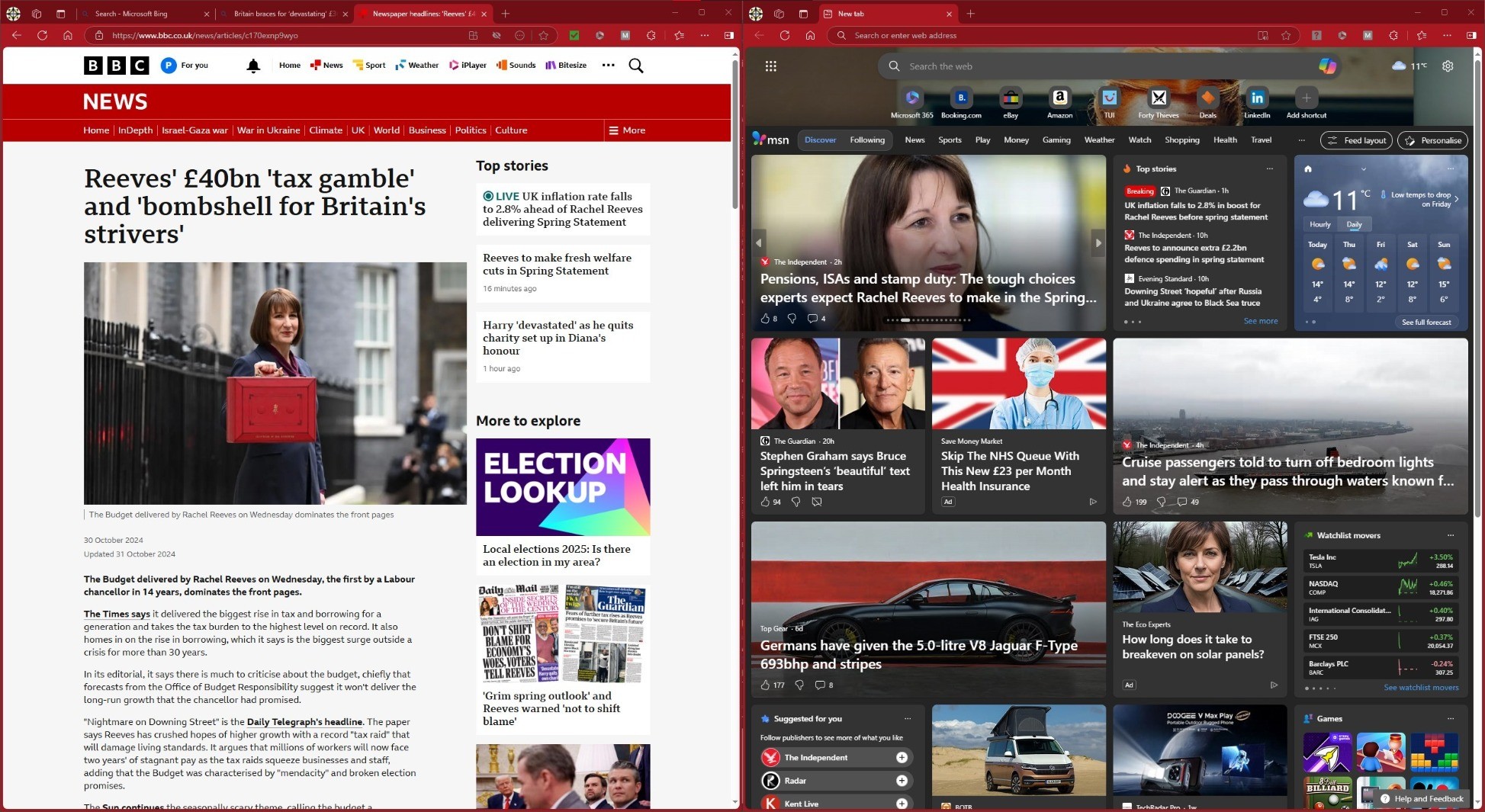
Task: Open Watchlist movers card options menu
Action: (1451, 535)
